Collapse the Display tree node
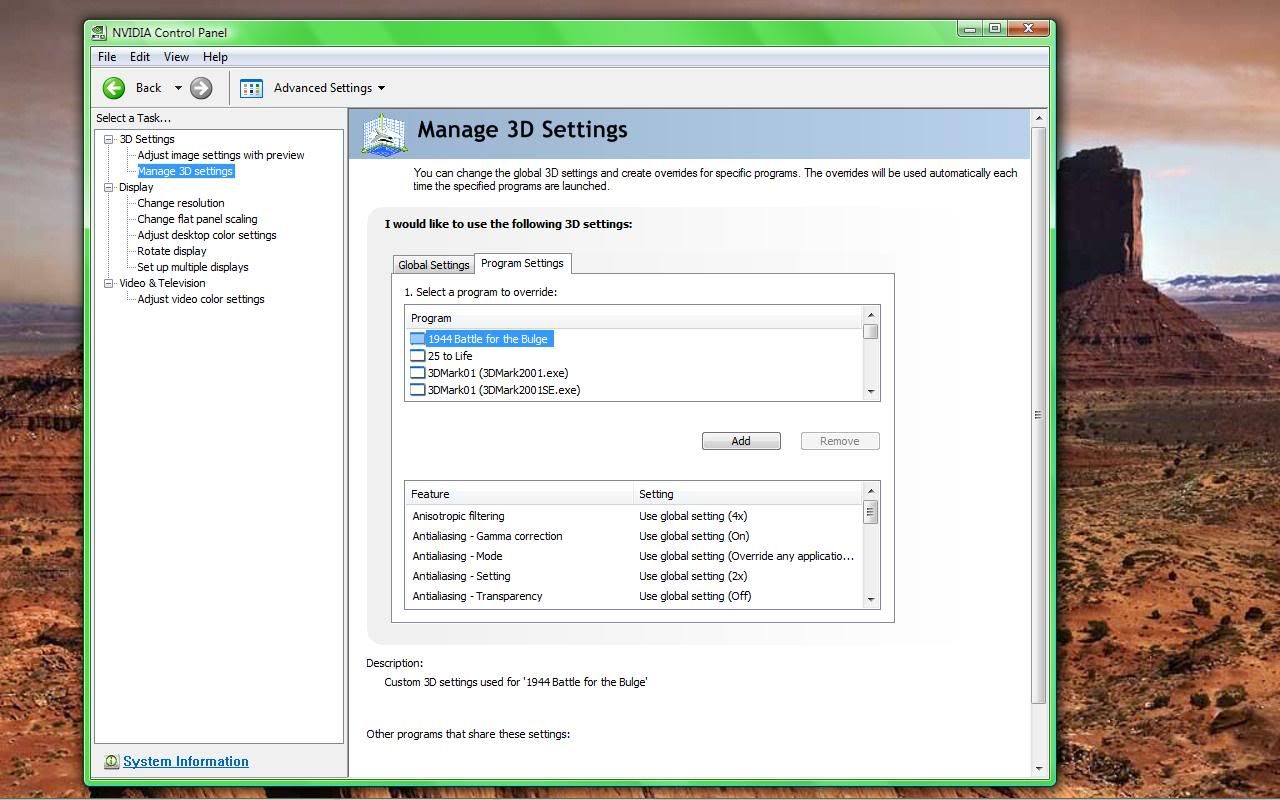The height and width of the screenshot is (800, 1280). [109, 187]
